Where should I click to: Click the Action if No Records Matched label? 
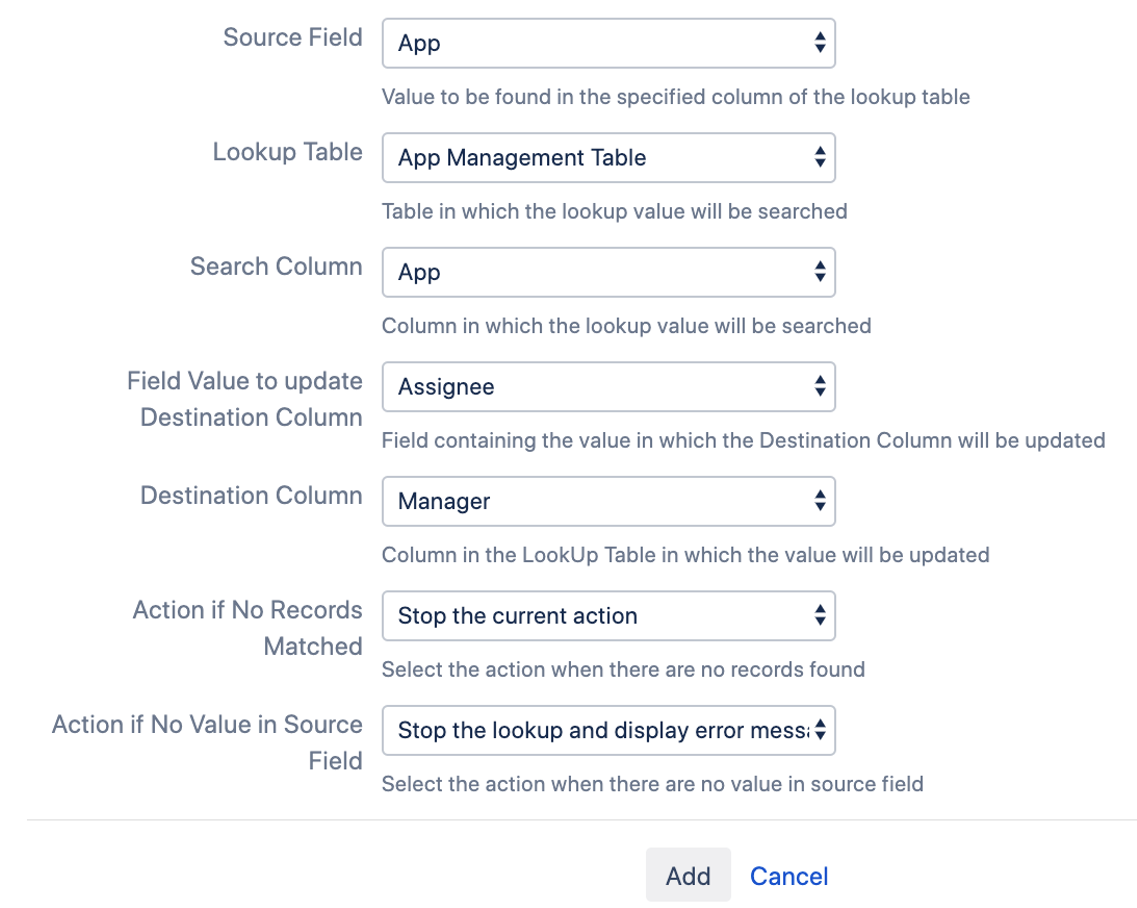(247, 628)
